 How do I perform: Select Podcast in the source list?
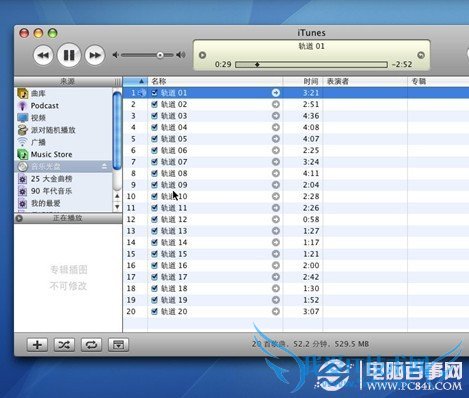64,106
